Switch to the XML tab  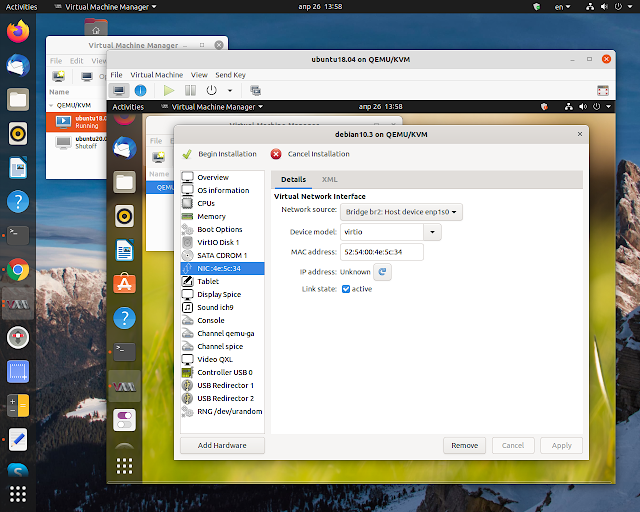tap(329, 180)
